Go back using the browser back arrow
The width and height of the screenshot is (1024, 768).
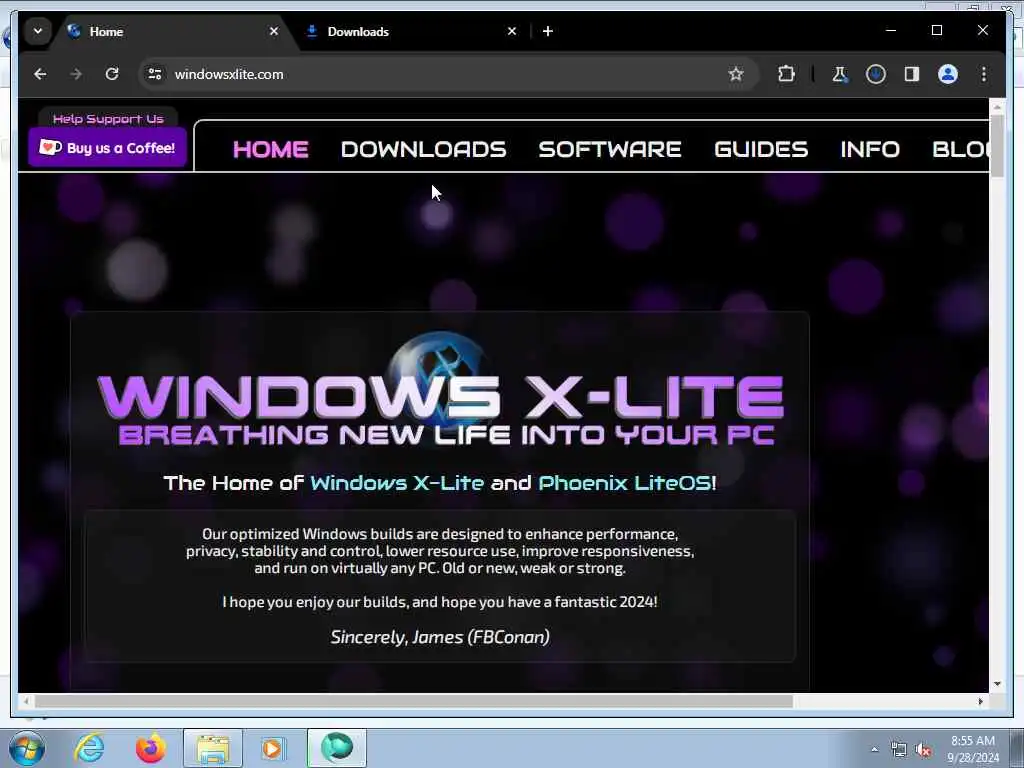click(40, 74)
